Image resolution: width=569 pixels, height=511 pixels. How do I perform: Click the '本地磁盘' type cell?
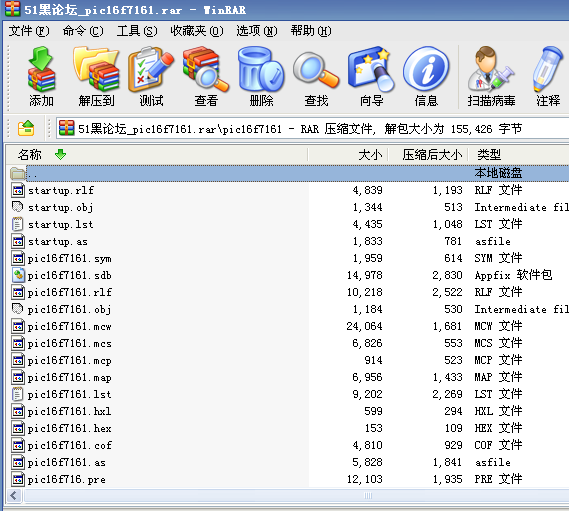click(498, 173)
